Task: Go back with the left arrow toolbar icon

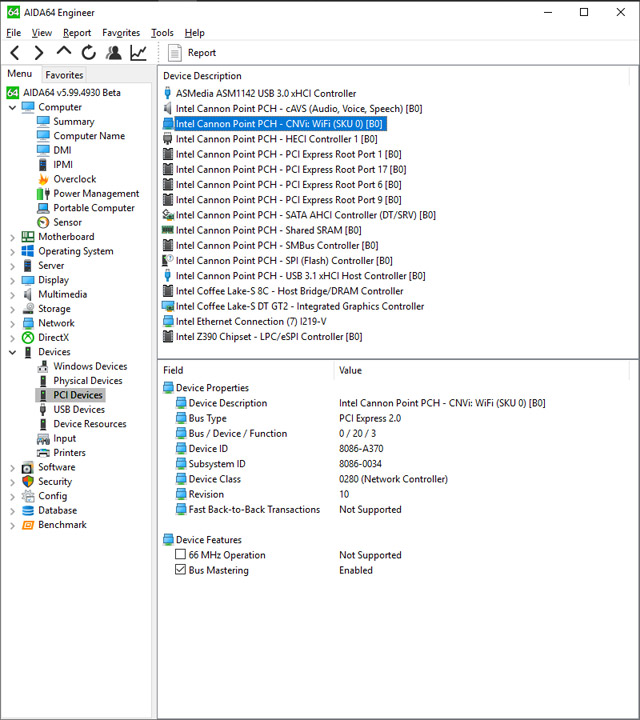Action: tap(15, 53)
